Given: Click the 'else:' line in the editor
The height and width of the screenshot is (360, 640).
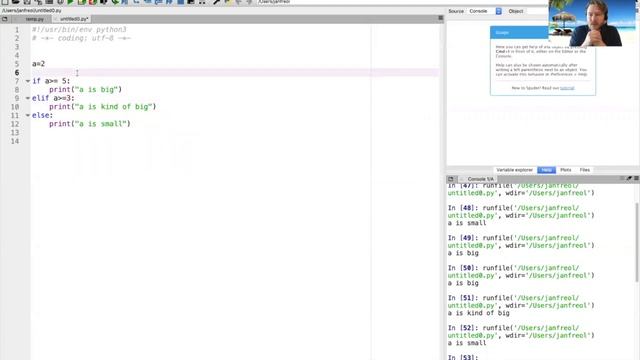Looking at the screenshot, I should [42, 115].
